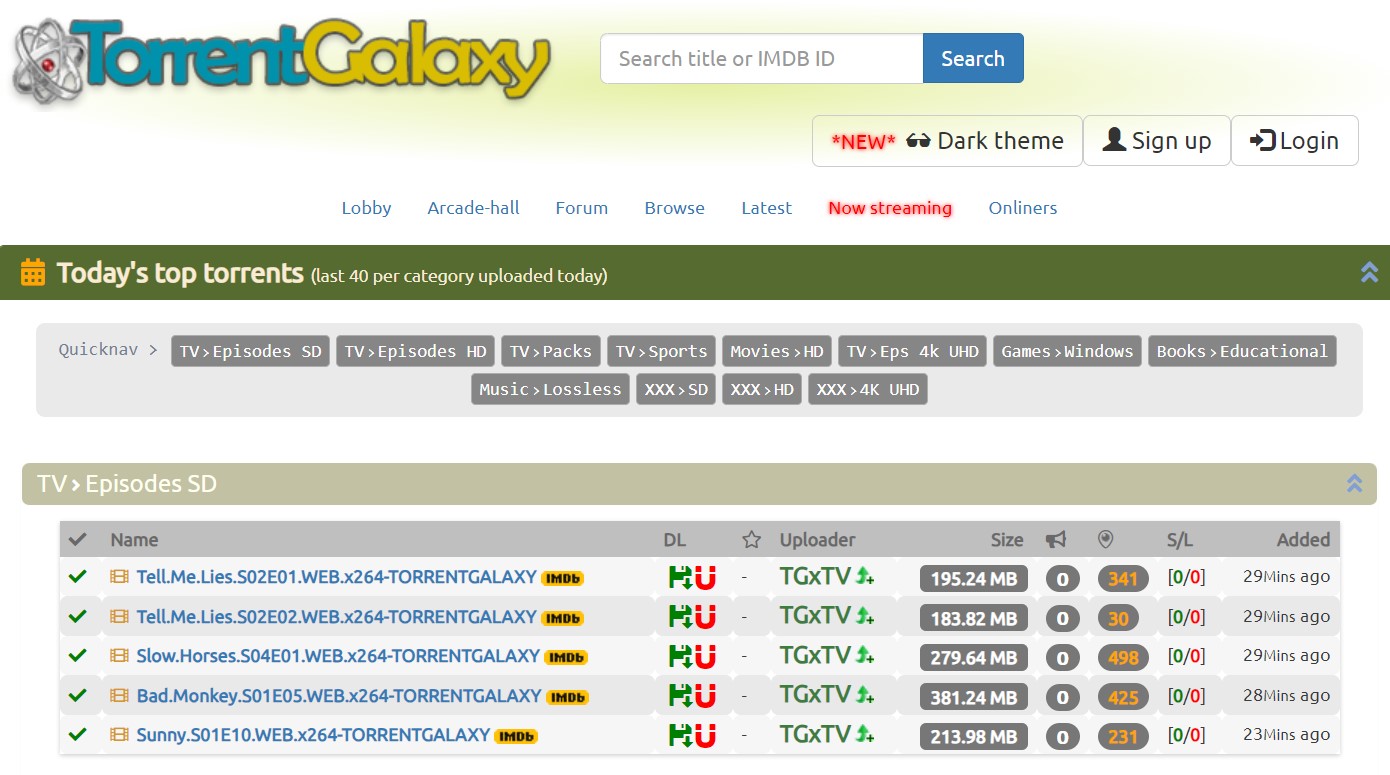Toggle the Dark theme option
Viewport: 1390px width, 775px height.
pos(947,141)
